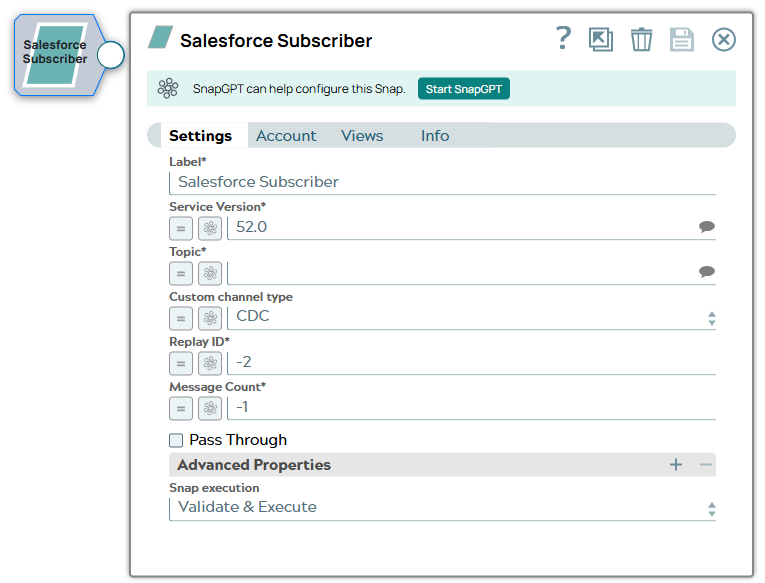765x583 pixels.
Task: Add an Advanced Properties row with plus
Action: [676, 464]
